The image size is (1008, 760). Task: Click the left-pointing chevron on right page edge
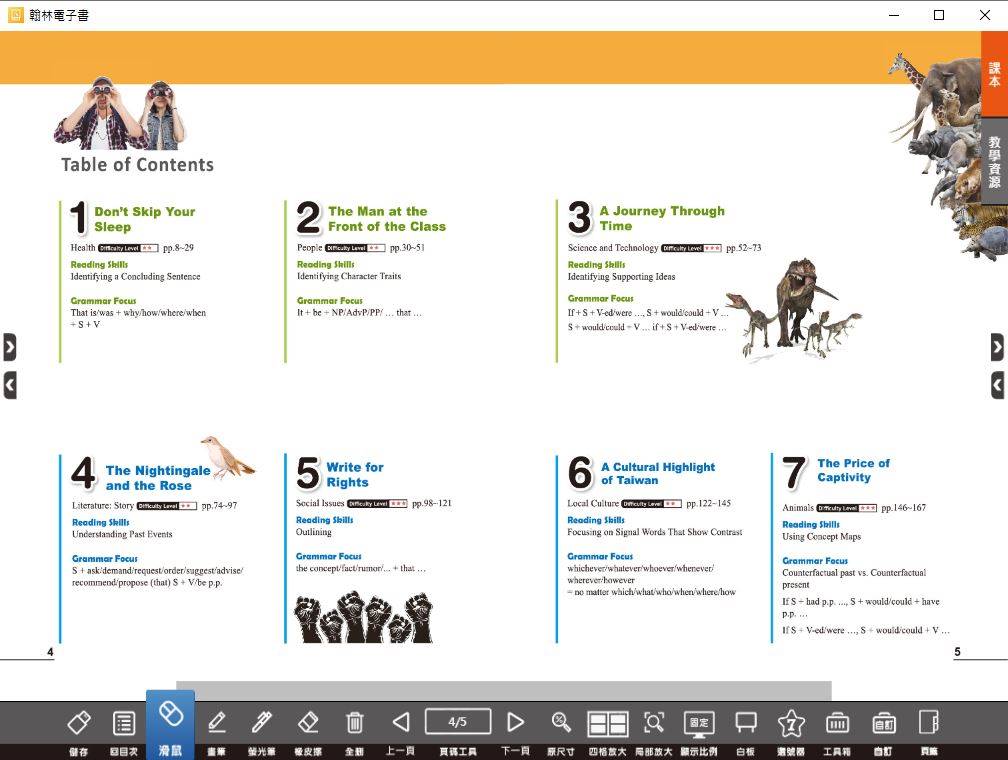pyautogui.click(x=997, y=385)
